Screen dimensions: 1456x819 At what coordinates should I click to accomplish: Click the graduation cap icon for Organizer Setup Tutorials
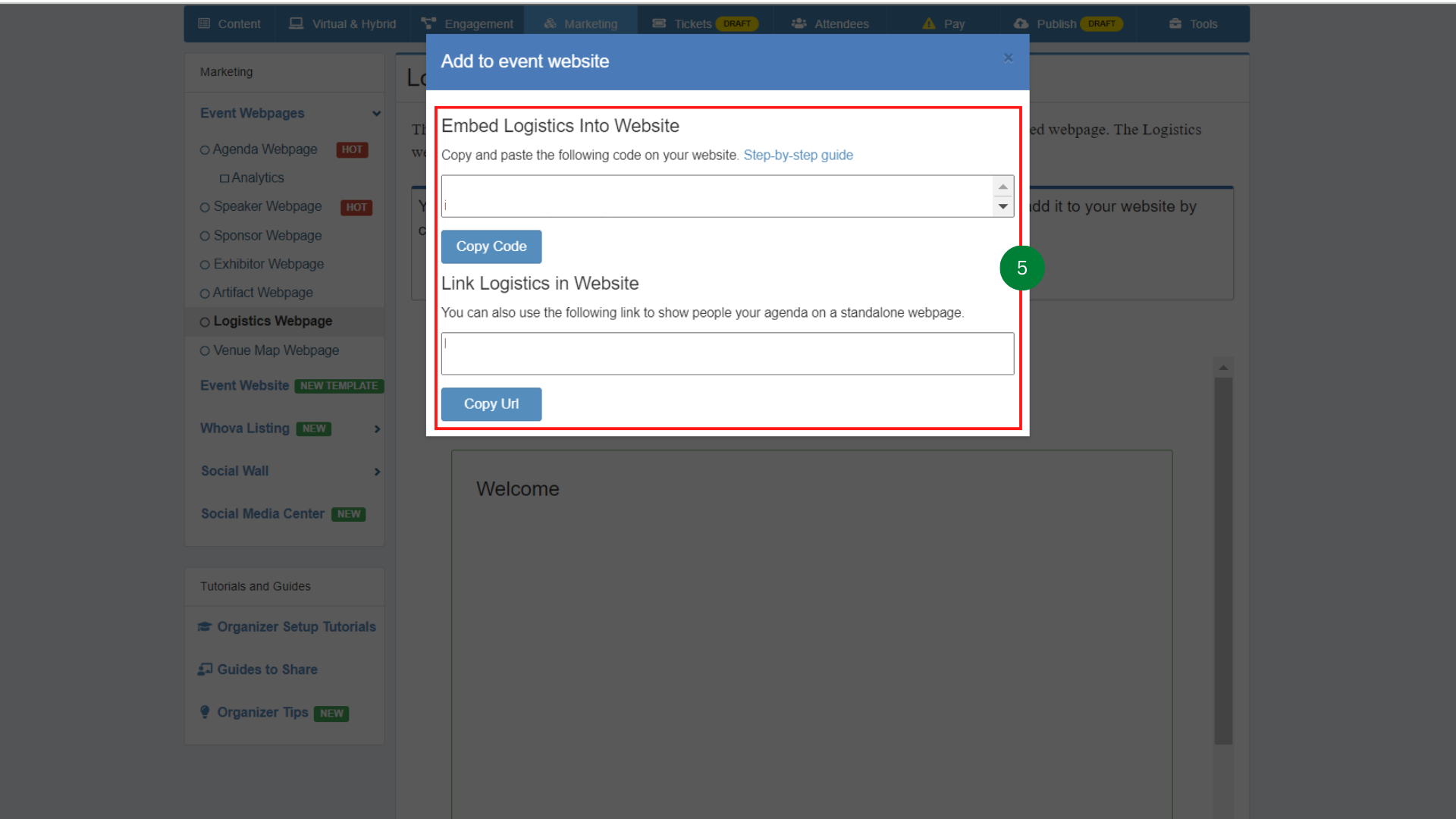tap(204, 626)
